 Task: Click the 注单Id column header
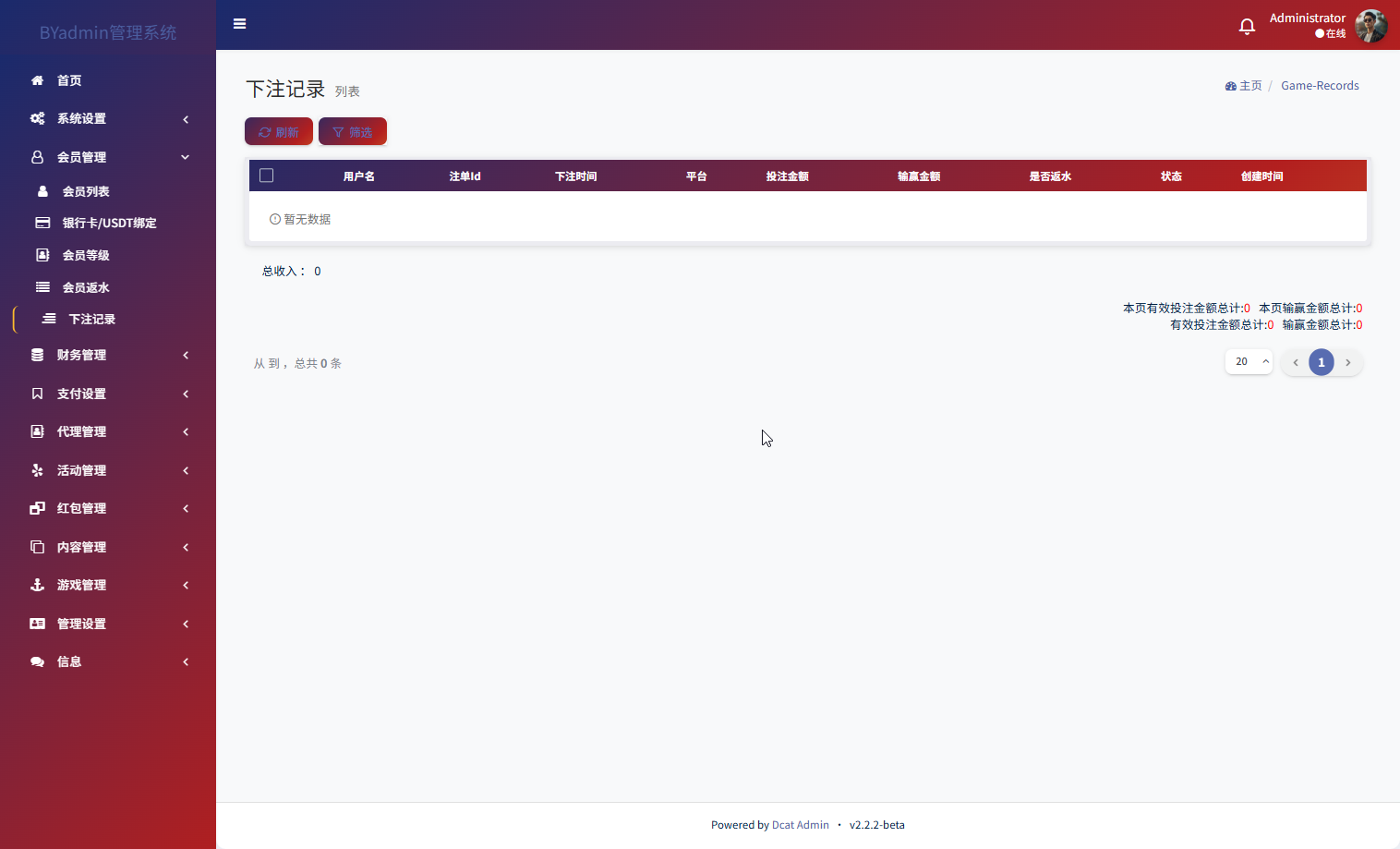pyautogui.click(x=465, y=176)
